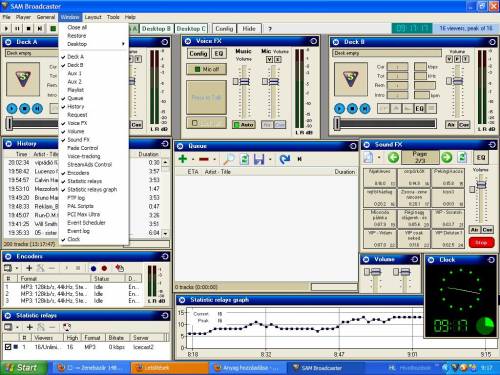This screenshot has width=500, height=375.
Task: Remove track with Queue red minus icon
Action: point(204,159)
